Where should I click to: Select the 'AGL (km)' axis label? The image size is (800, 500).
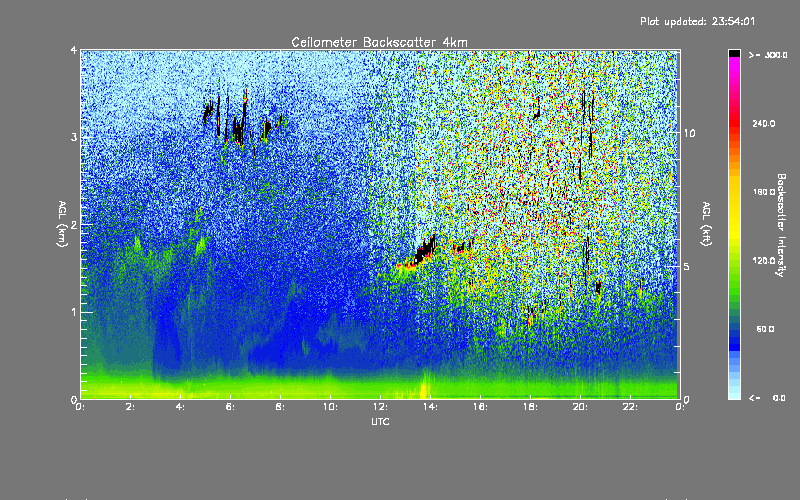[62, 224]
